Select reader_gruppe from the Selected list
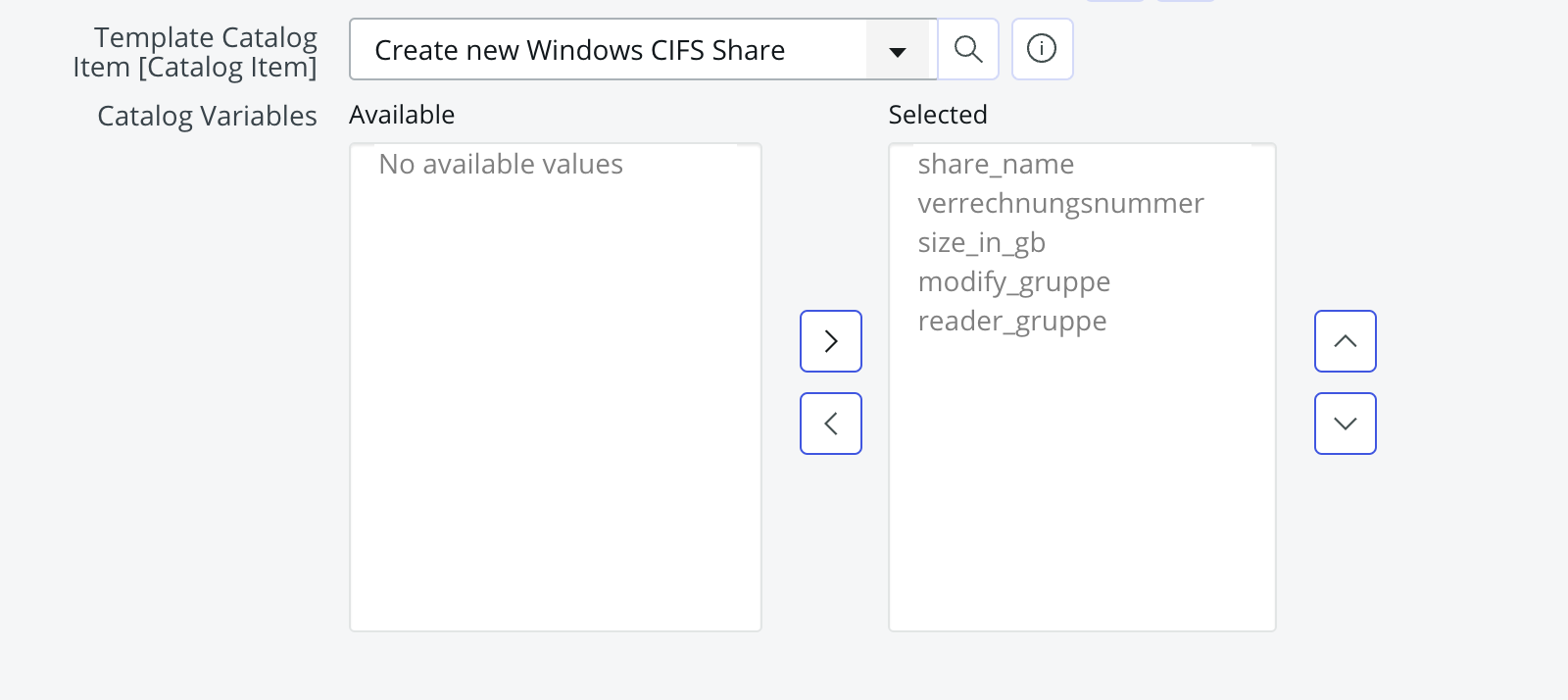The width and height of the screenshot is (1568, 700). click(x=1011, y=321)
